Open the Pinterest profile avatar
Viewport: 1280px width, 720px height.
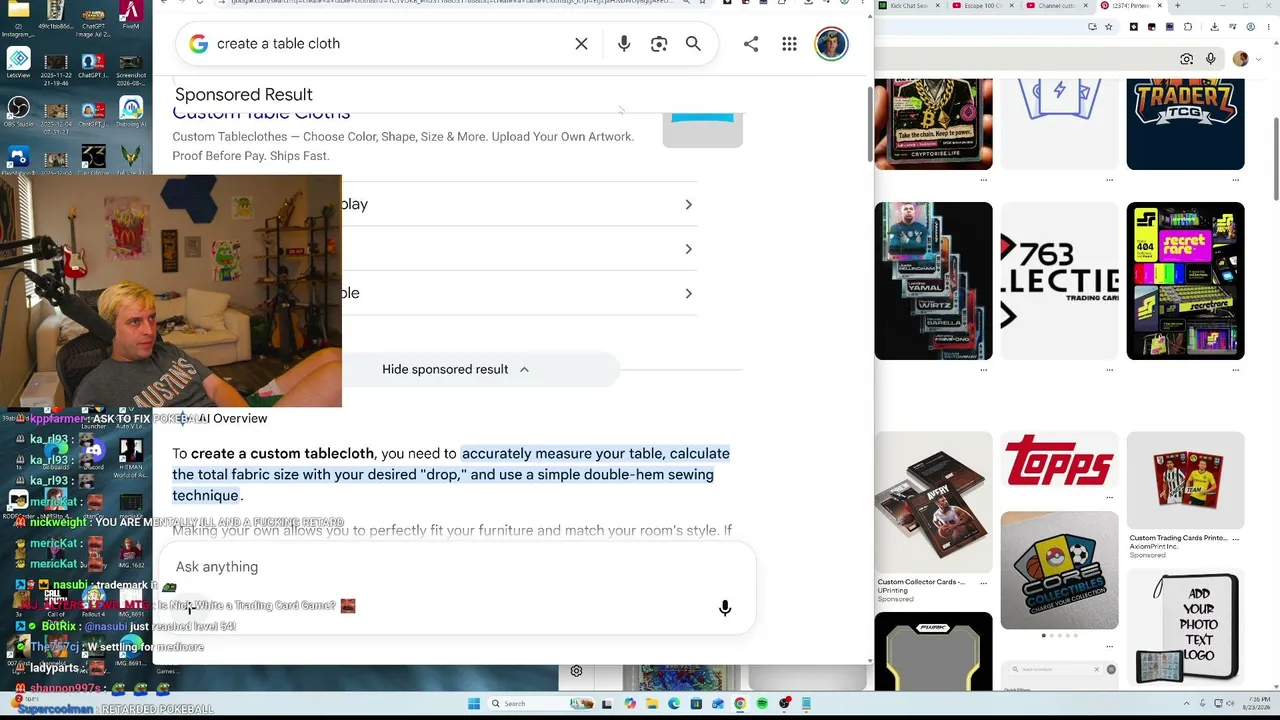pos(1241,59)
